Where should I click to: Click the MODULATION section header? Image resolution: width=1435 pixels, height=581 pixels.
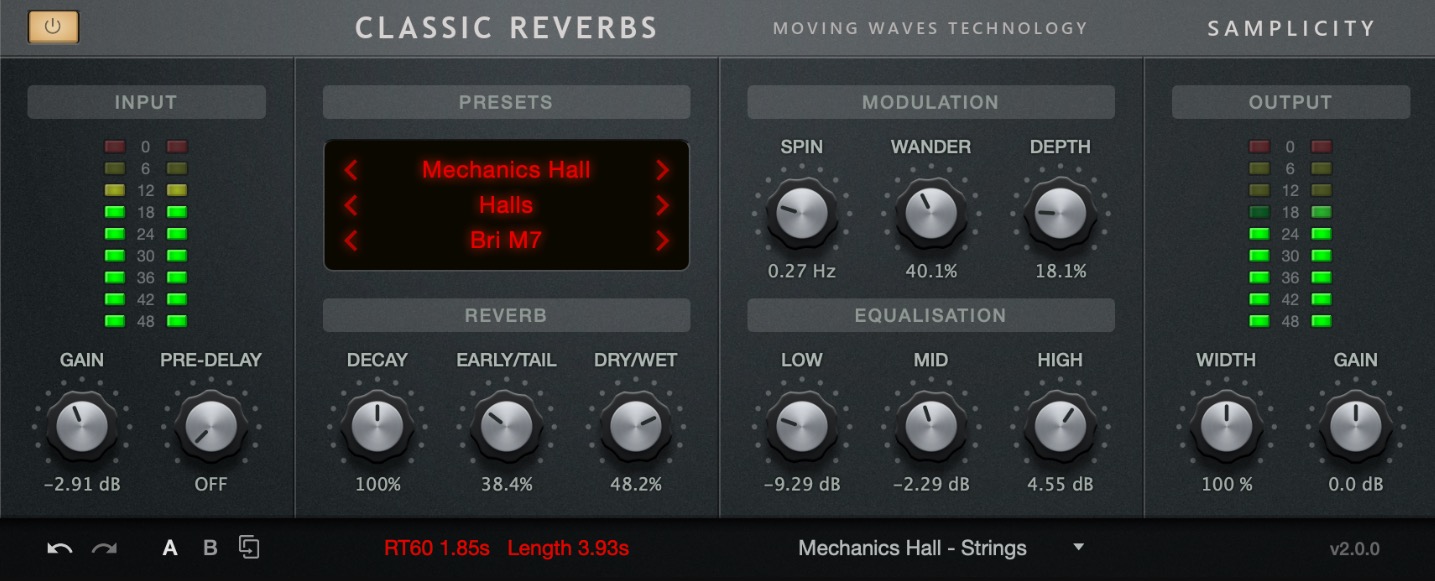[x=931, y=102]
